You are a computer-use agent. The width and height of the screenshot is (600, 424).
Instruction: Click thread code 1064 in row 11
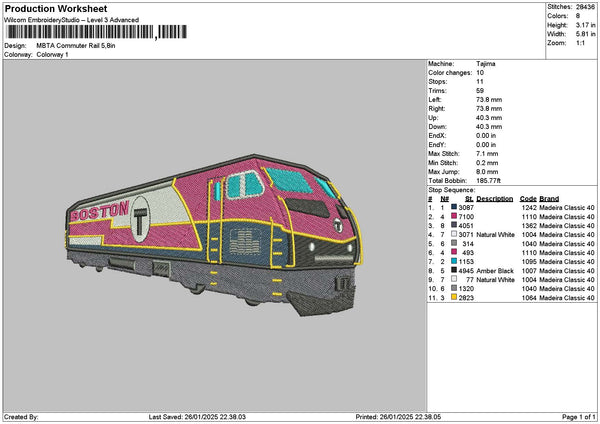pos(529,298)
